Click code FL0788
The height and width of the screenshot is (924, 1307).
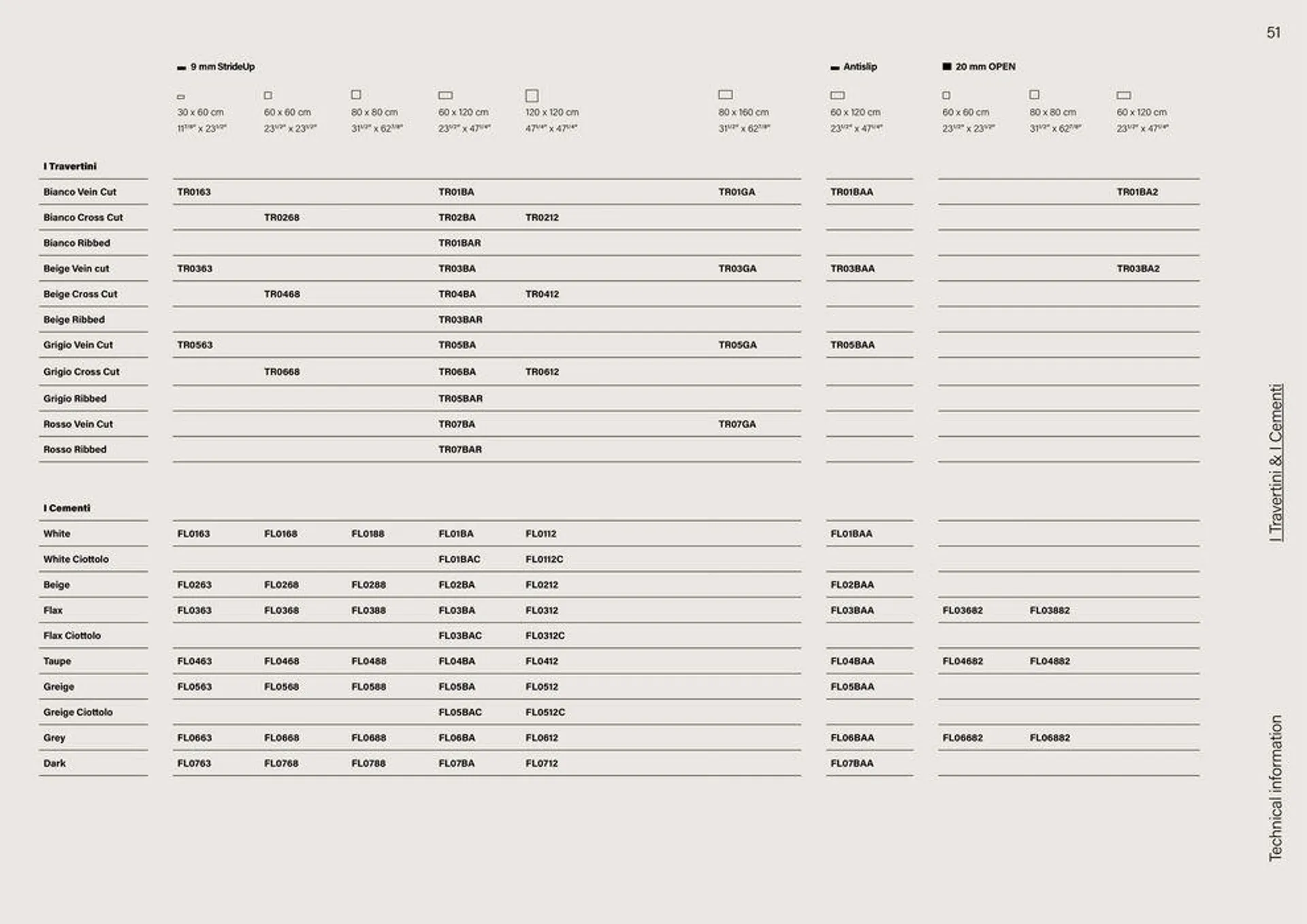click(x=368, y=763)
